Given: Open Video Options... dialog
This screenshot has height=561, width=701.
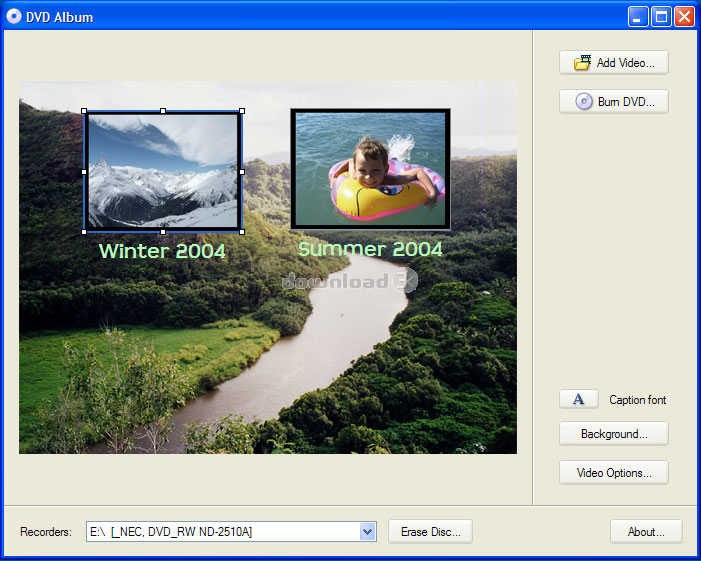Looking at the screenshot, I should (x=614, y=473).
